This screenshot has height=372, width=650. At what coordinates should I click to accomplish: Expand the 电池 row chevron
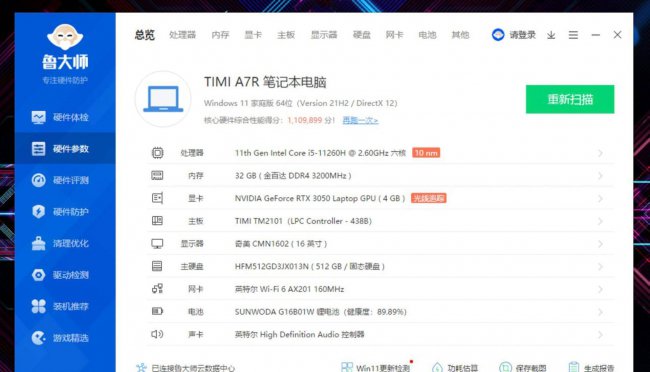click(600, 312)
